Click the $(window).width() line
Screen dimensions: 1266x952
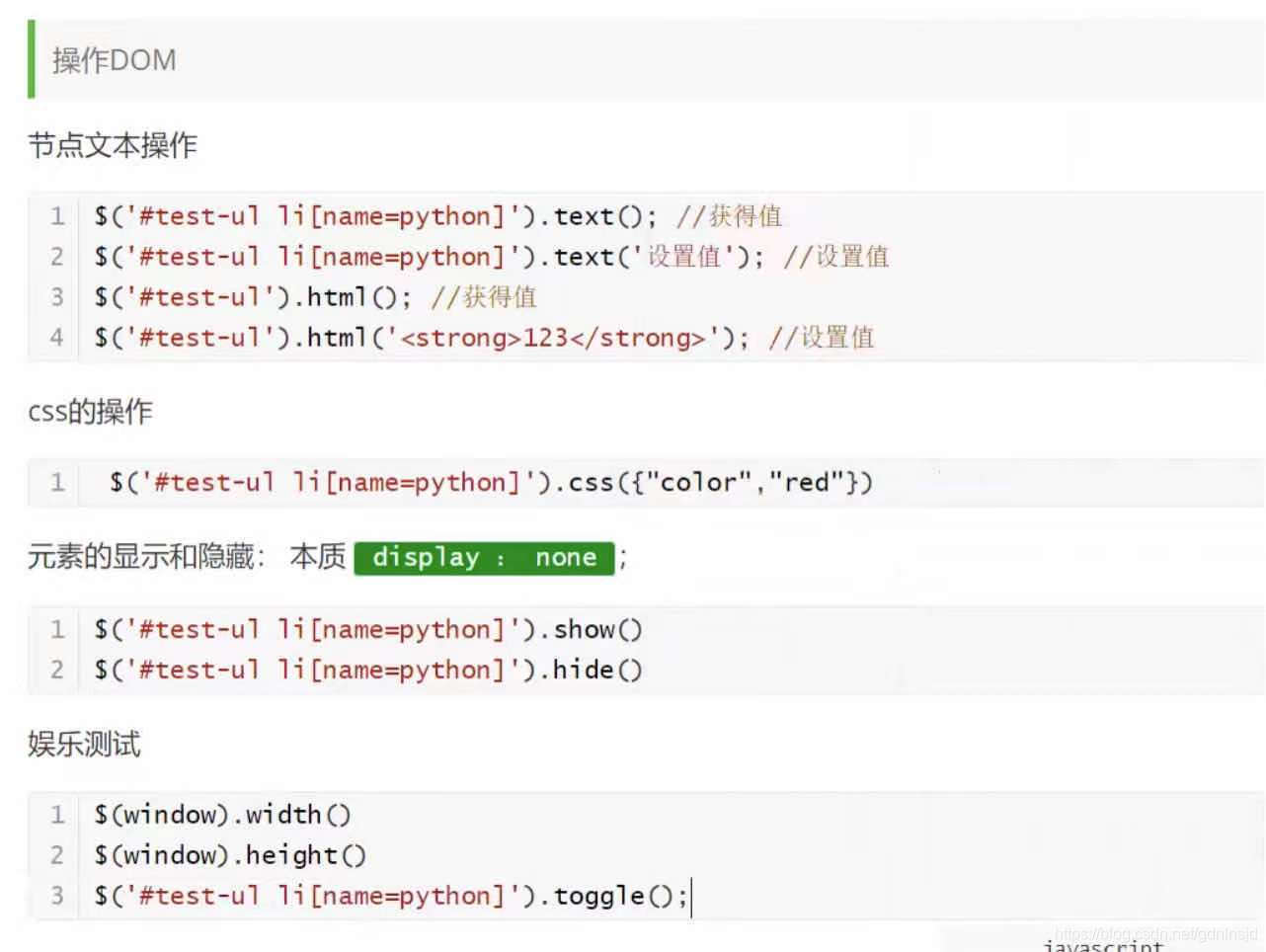click(222, 815)
